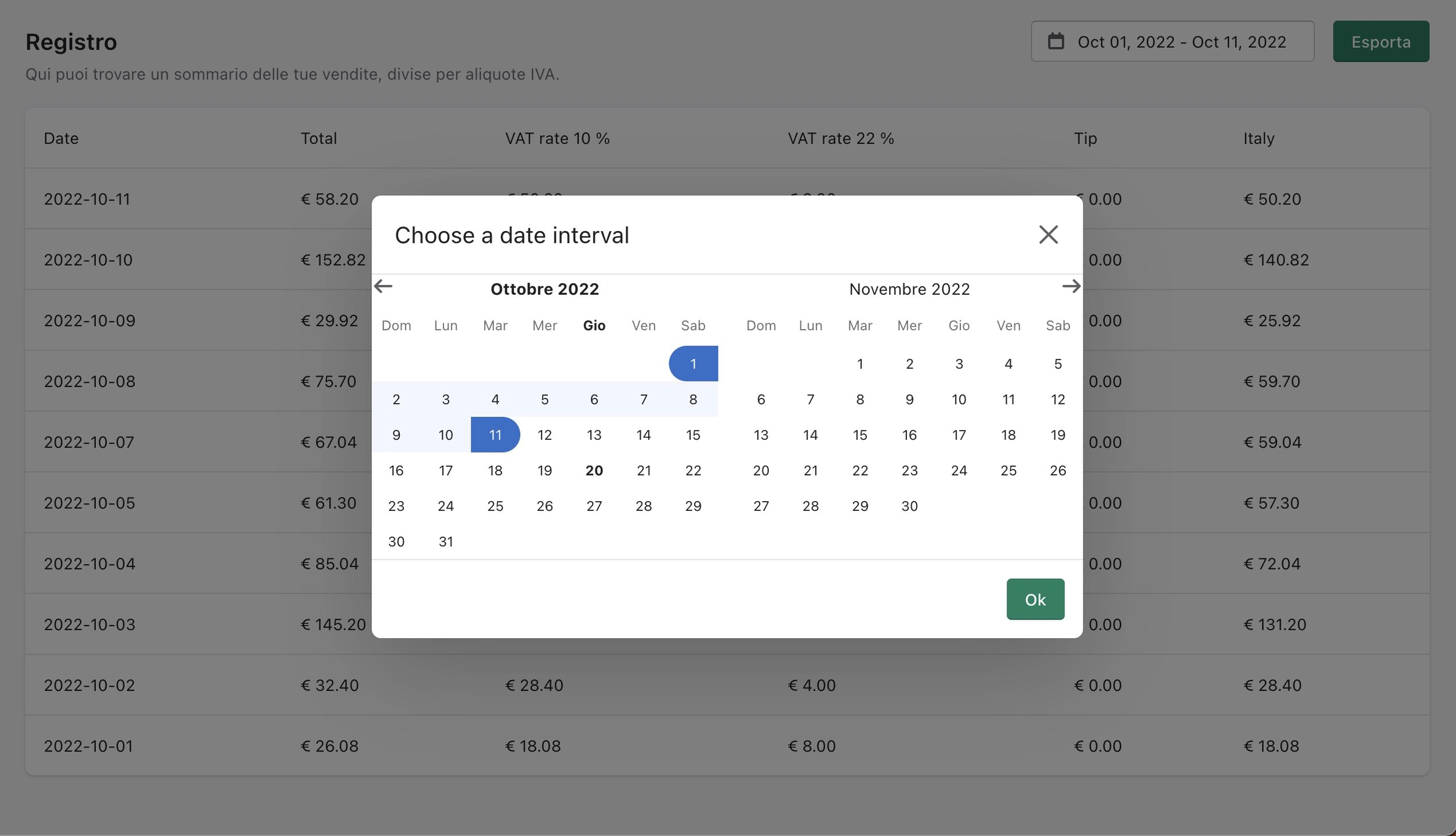This screenshot has height=836, width=1456.
Task: Click October 25 in the calendar
Action: coord(495,506)
